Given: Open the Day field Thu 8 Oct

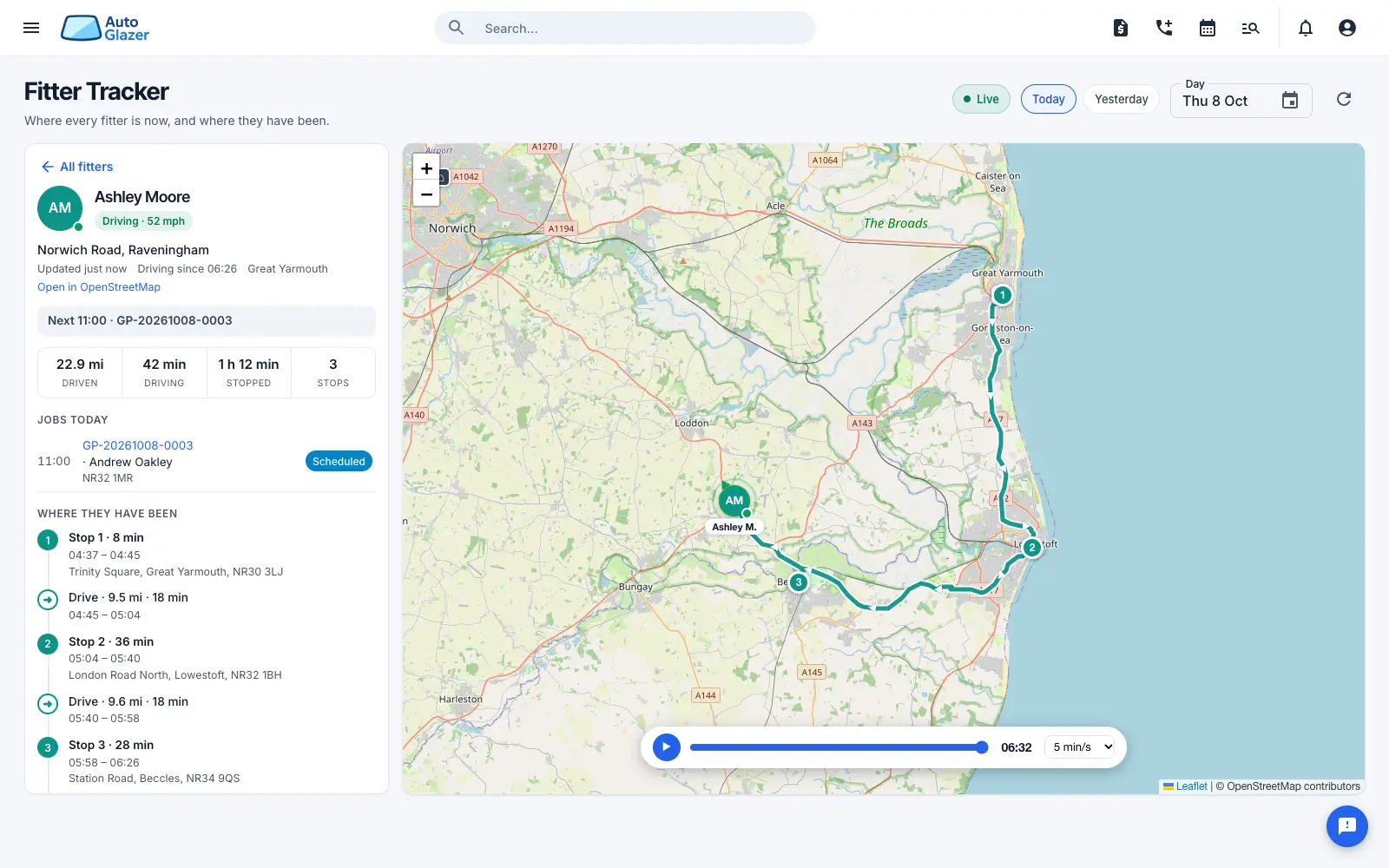Looking at the screenshot, I should (x=1241, y=101).
